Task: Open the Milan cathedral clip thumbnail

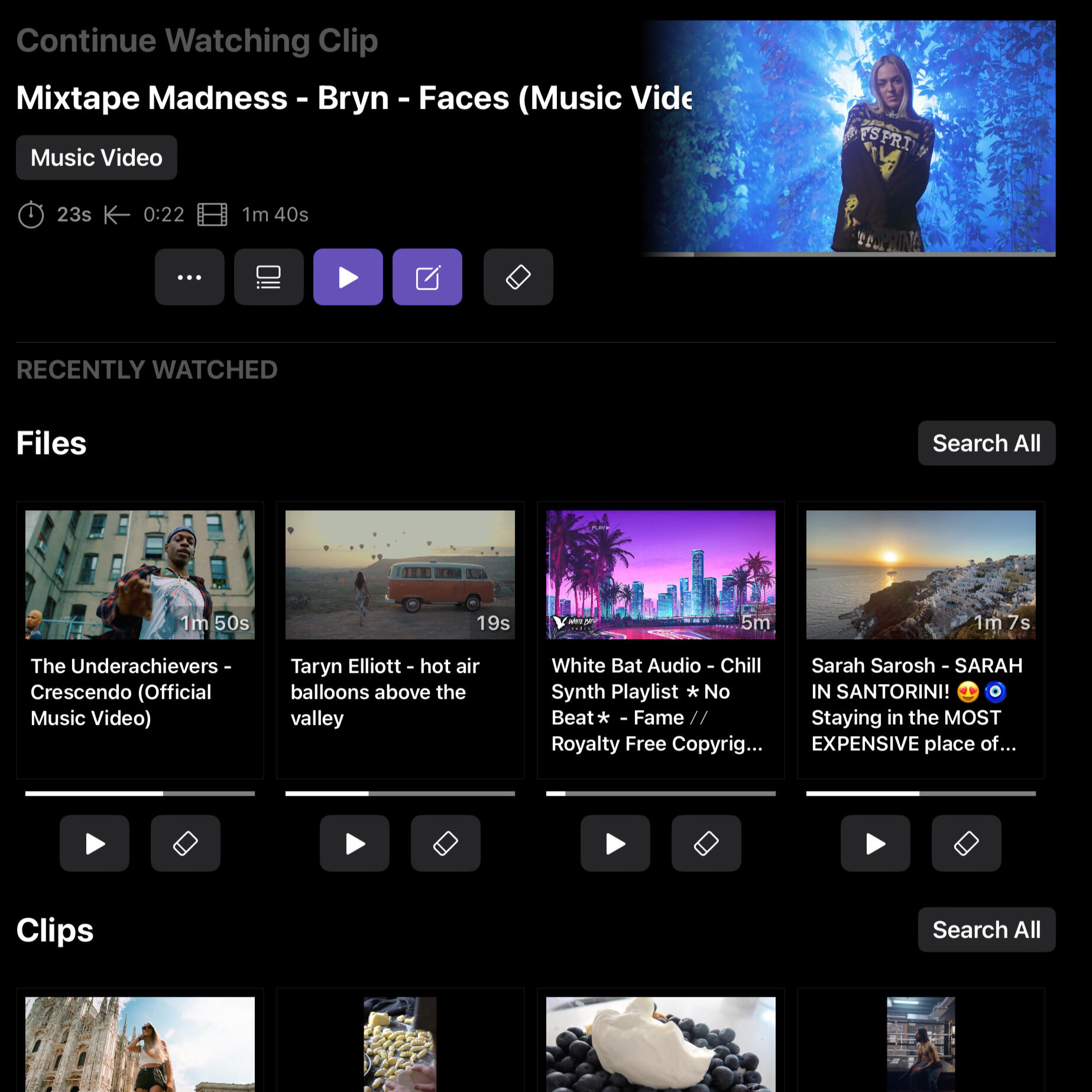Action: pyautogui.click(x=140, y=1044)
